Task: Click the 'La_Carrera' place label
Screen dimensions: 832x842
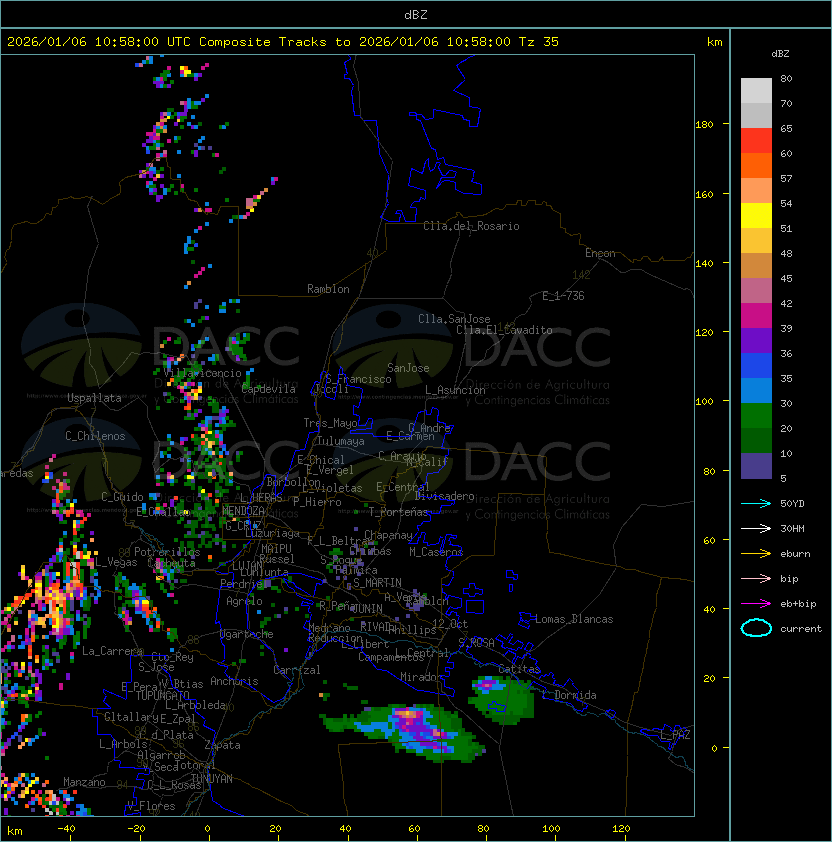Action: (x=113, y=651)
